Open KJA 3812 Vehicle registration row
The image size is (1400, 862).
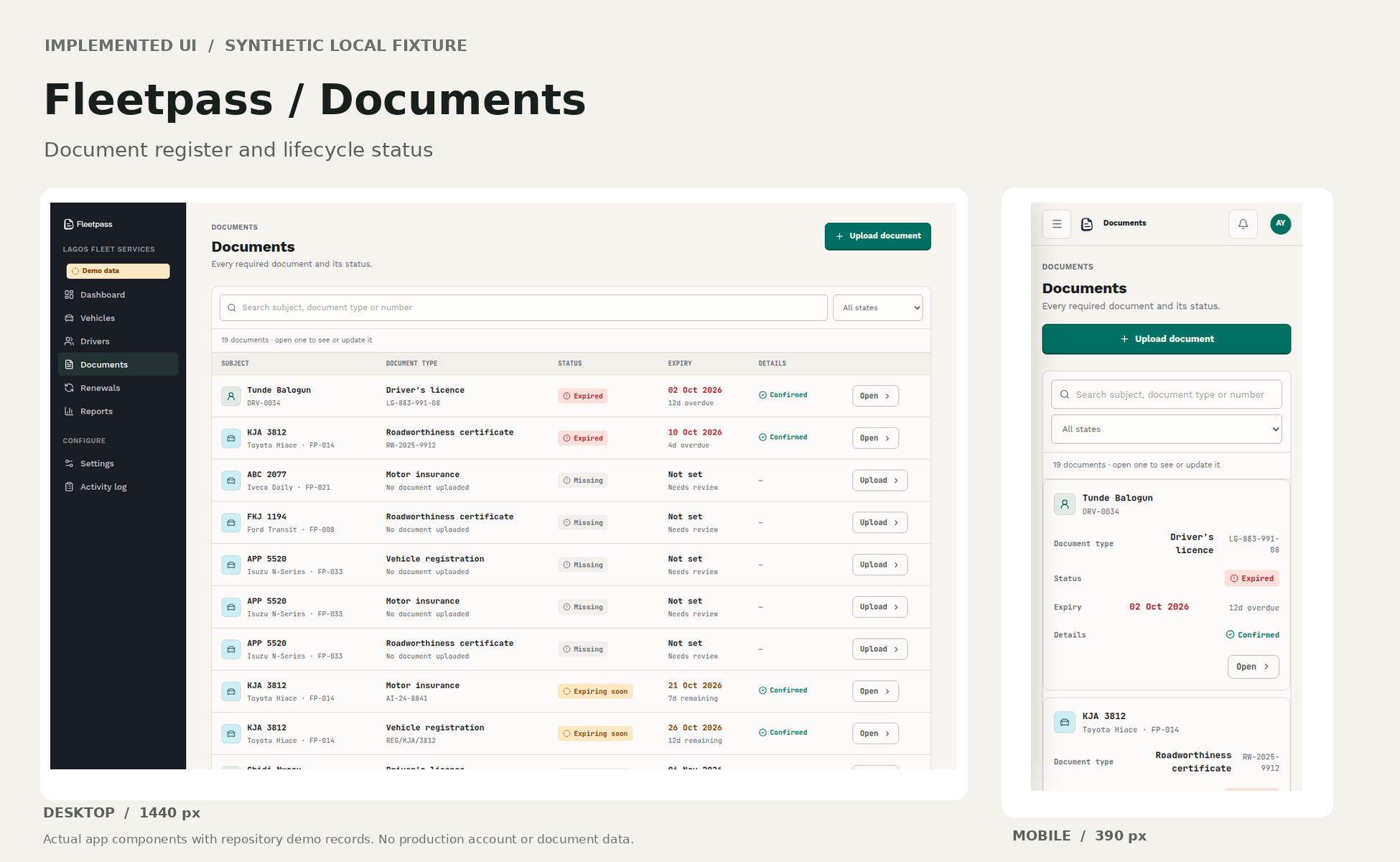[875, 733]
